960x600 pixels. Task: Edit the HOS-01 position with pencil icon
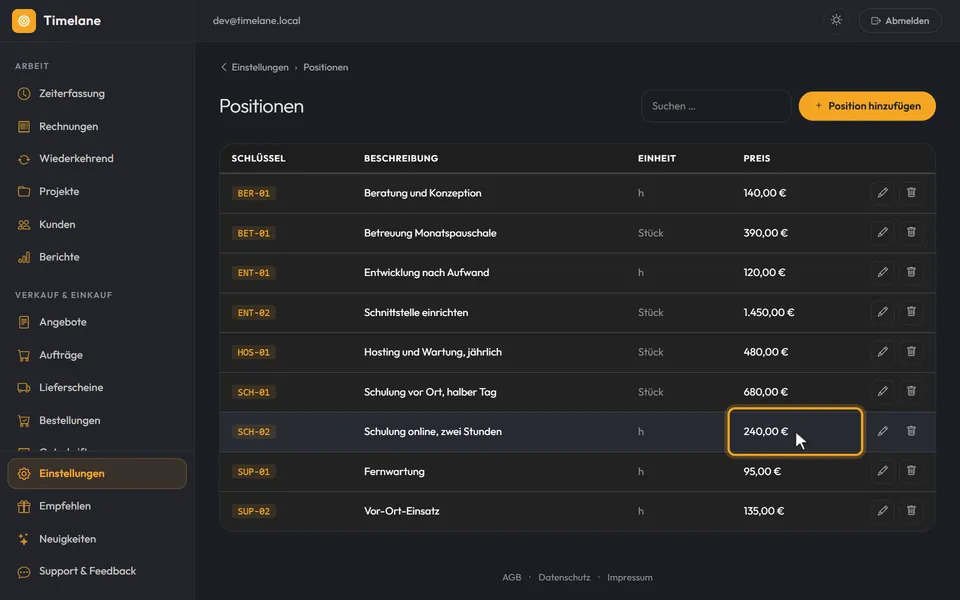882,352
